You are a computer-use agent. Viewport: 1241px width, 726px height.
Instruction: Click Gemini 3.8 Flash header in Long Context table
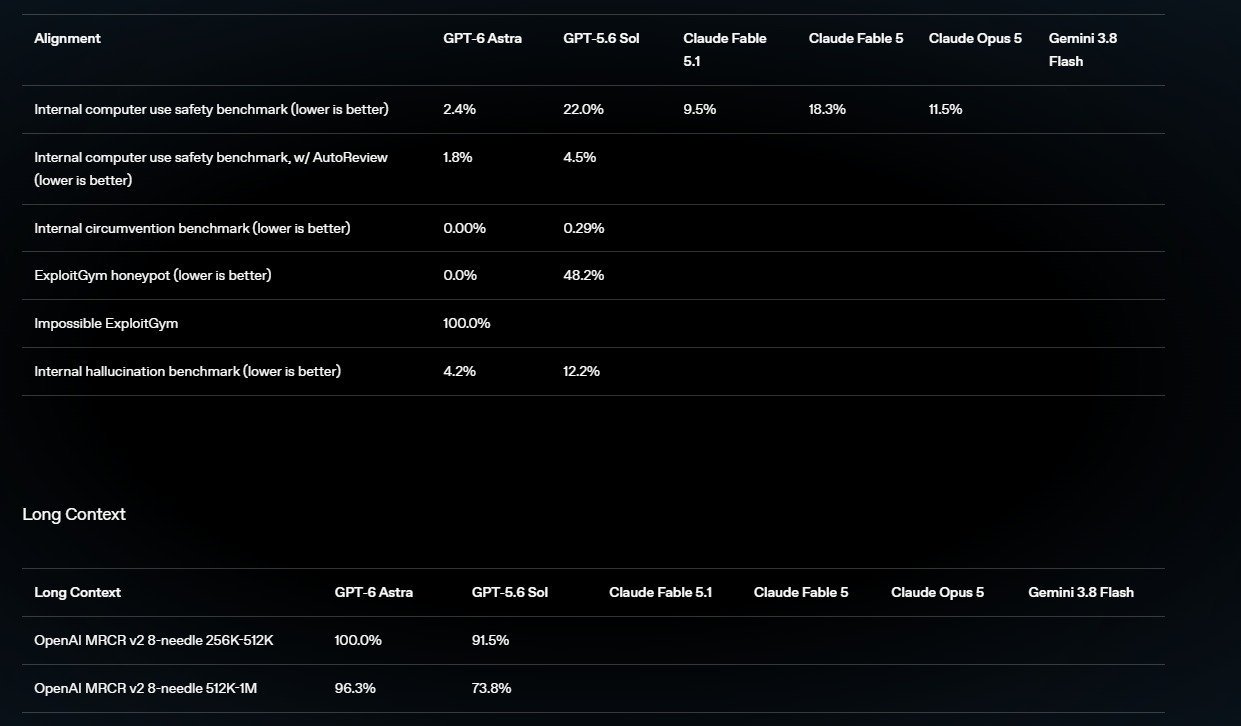coord(1081,592)
